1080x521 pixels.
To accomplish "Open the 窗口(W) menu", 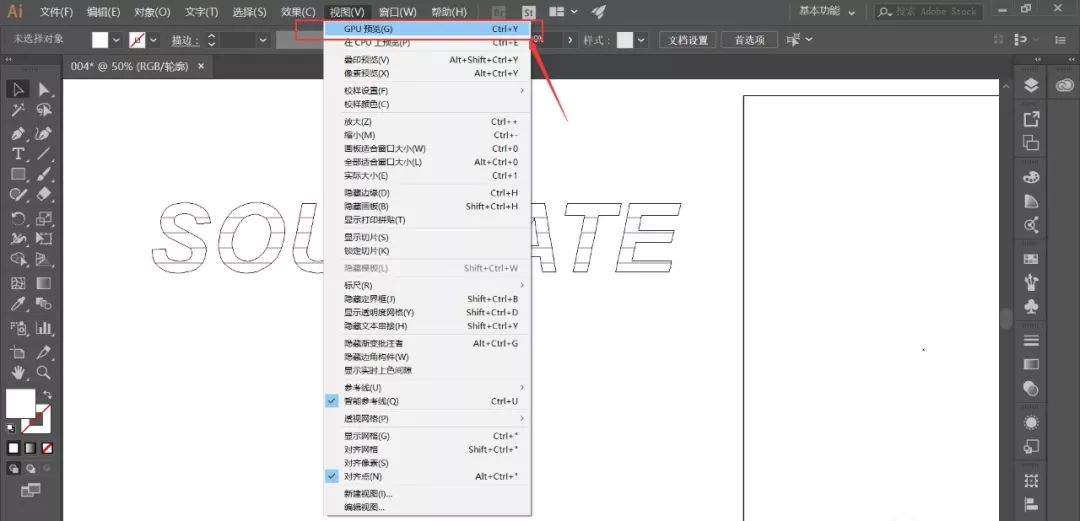I will 397,11.
